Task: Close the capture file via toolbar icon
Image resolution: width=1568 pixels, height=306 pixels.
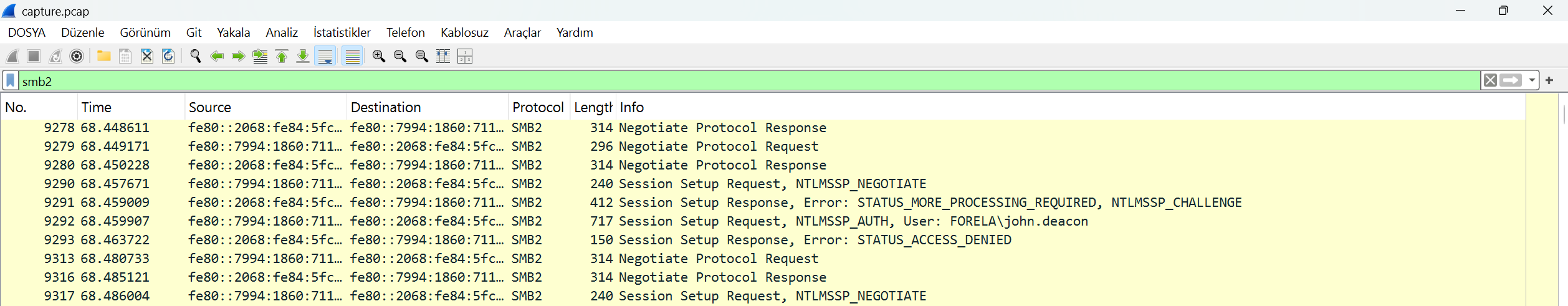Action: pyautogui.click(x=147, y=57)
